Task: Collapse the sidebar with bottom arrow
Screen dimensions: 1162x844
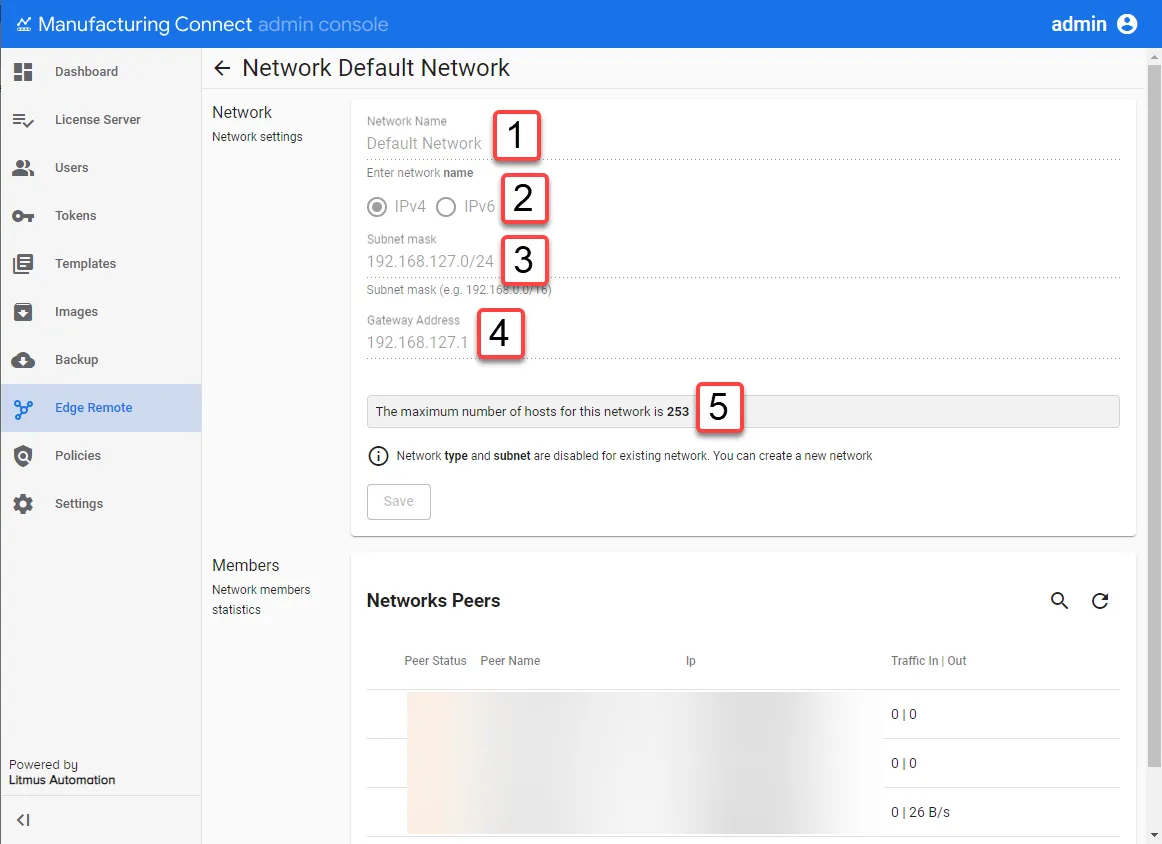Action: [x=23, y=820]
